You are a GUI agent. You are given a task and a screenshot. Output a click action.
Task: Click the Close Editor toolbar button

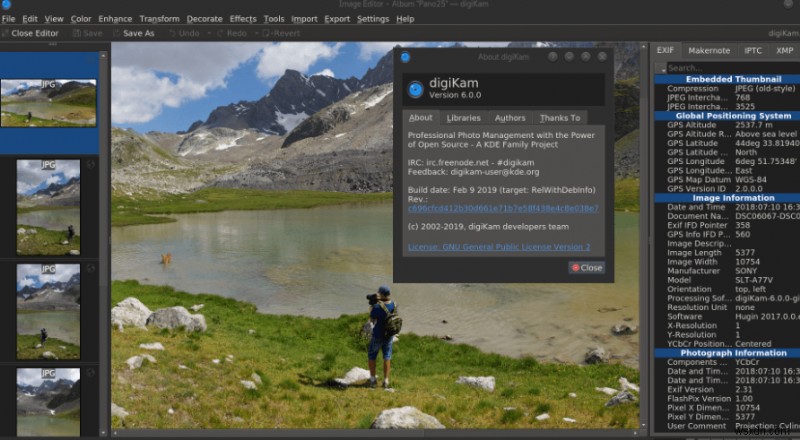click(30, 33)
